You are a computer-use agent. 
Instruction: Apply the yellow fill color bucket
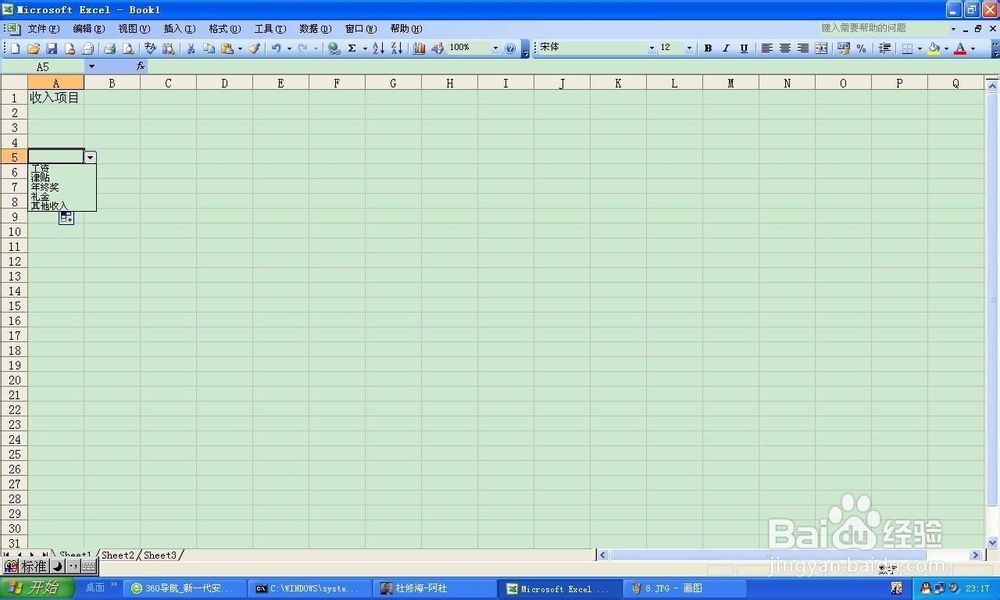(934, 48)
